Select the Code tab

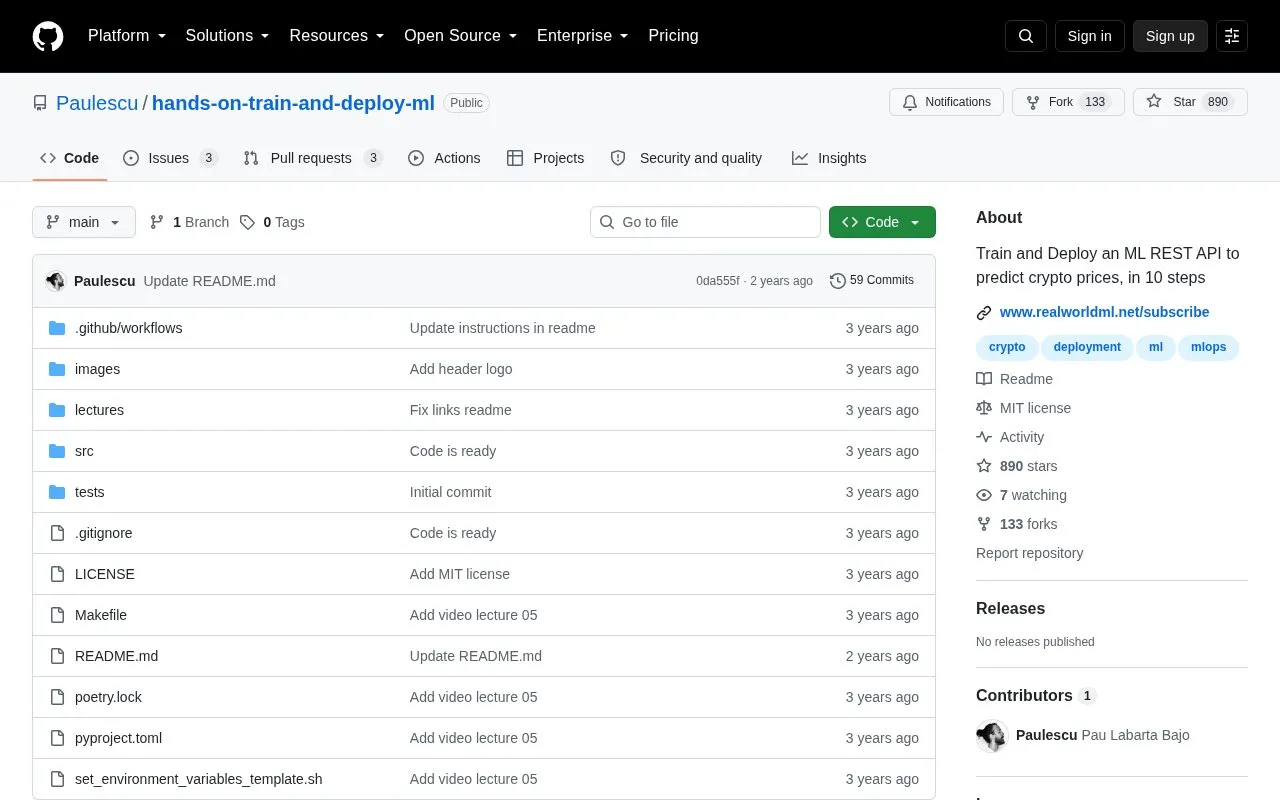(x=69, y=158)
